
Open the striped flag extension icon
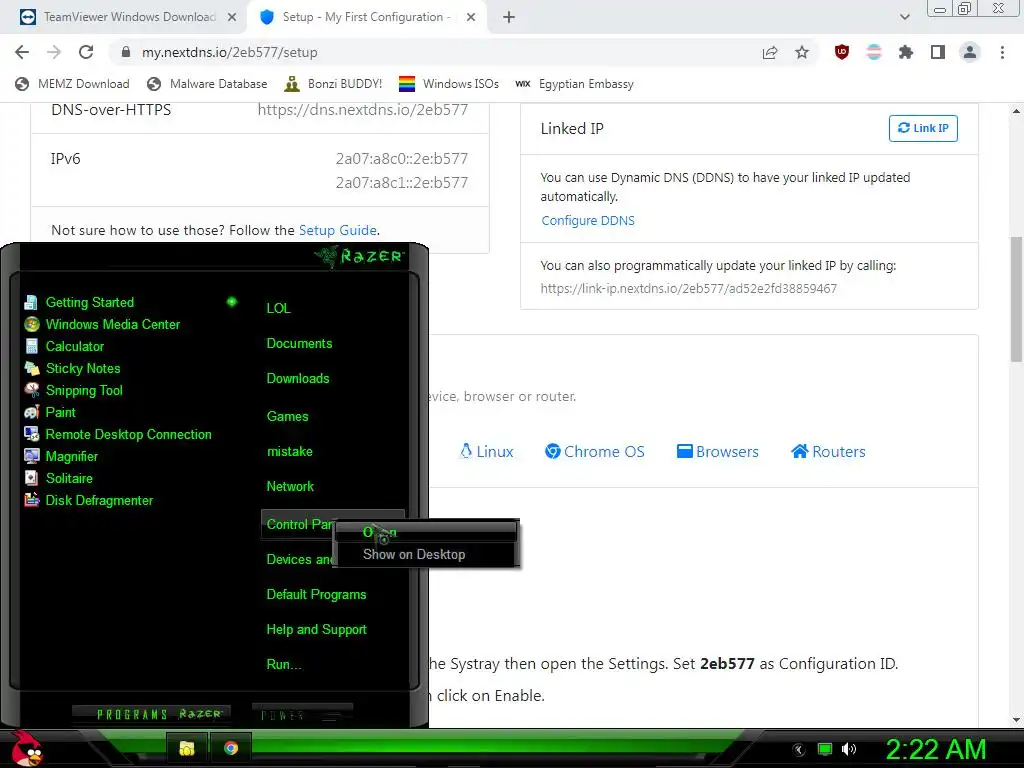(x=874, y=52)
